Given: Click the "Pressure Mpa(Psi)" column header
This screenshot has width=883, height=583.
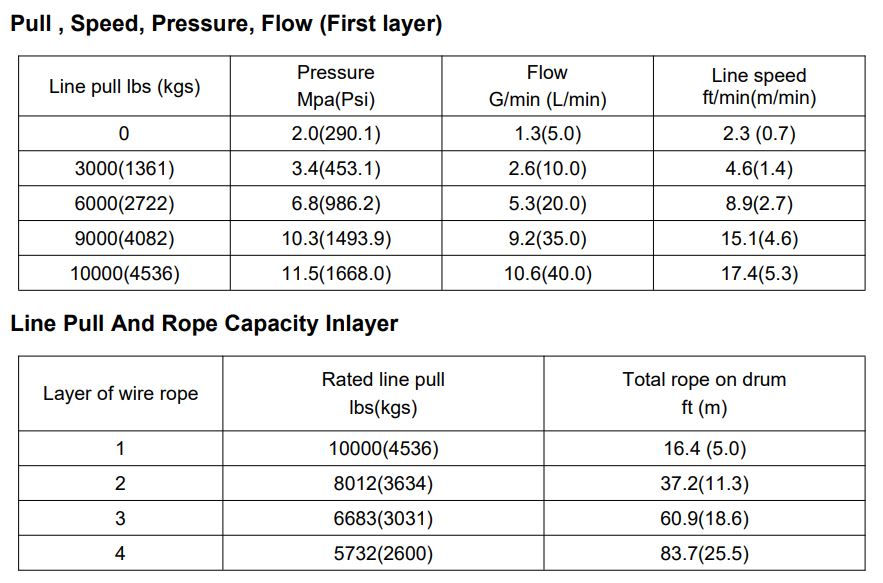Looking at the screenshot, I should (x=336, y=86).
